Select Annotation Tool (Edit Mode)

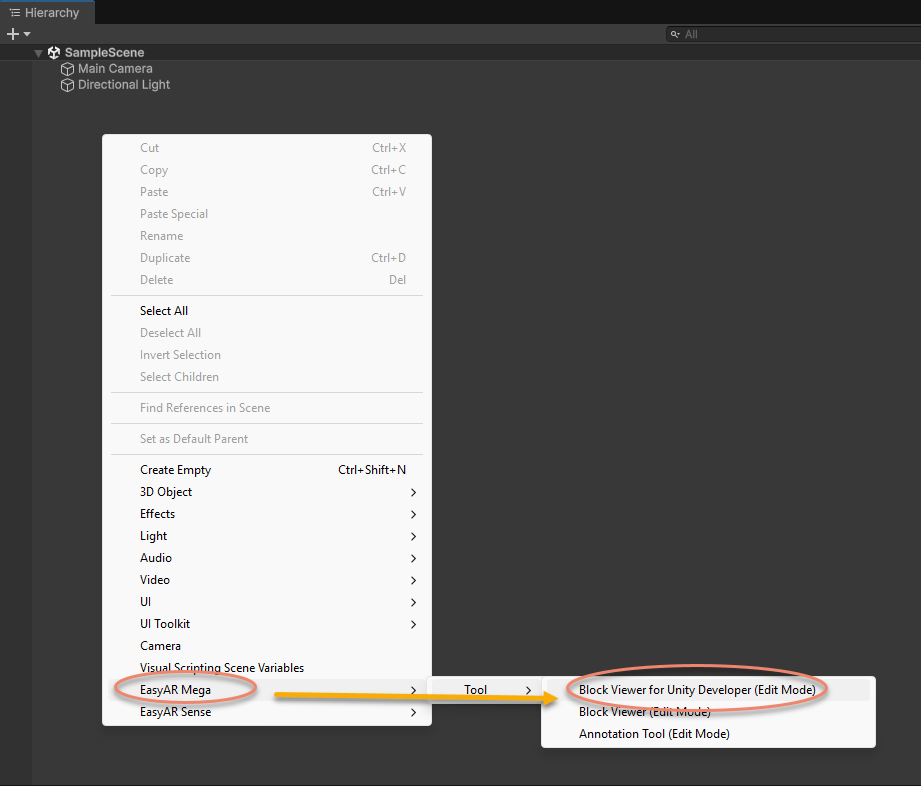(x=654, y=733)
